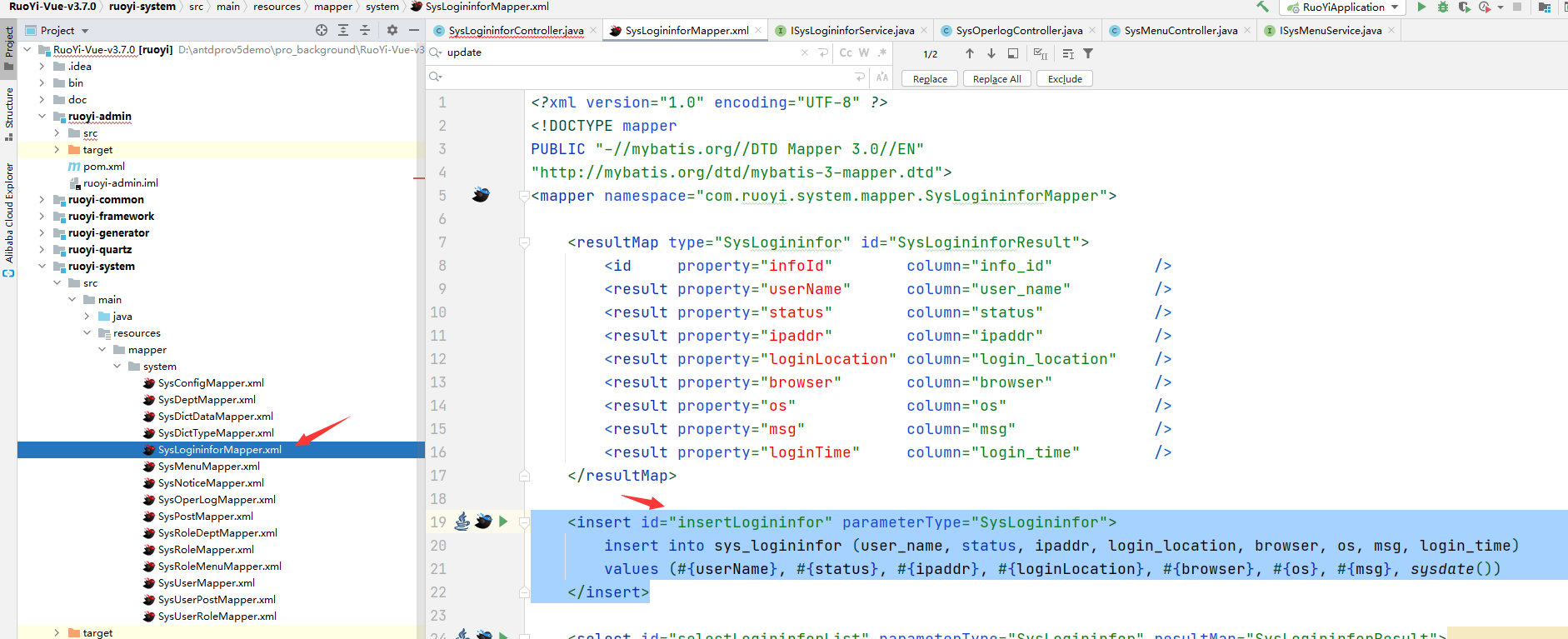
Task: Open the Structure tool window tab
Action: click(x=8, y=113)
